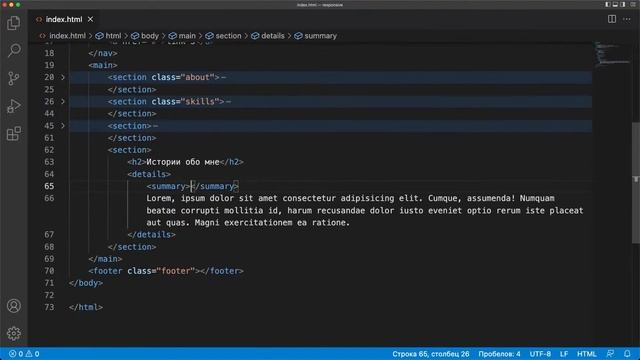Click the feedback icon in status bar
The image size is (640, 360).
point(610,354)
